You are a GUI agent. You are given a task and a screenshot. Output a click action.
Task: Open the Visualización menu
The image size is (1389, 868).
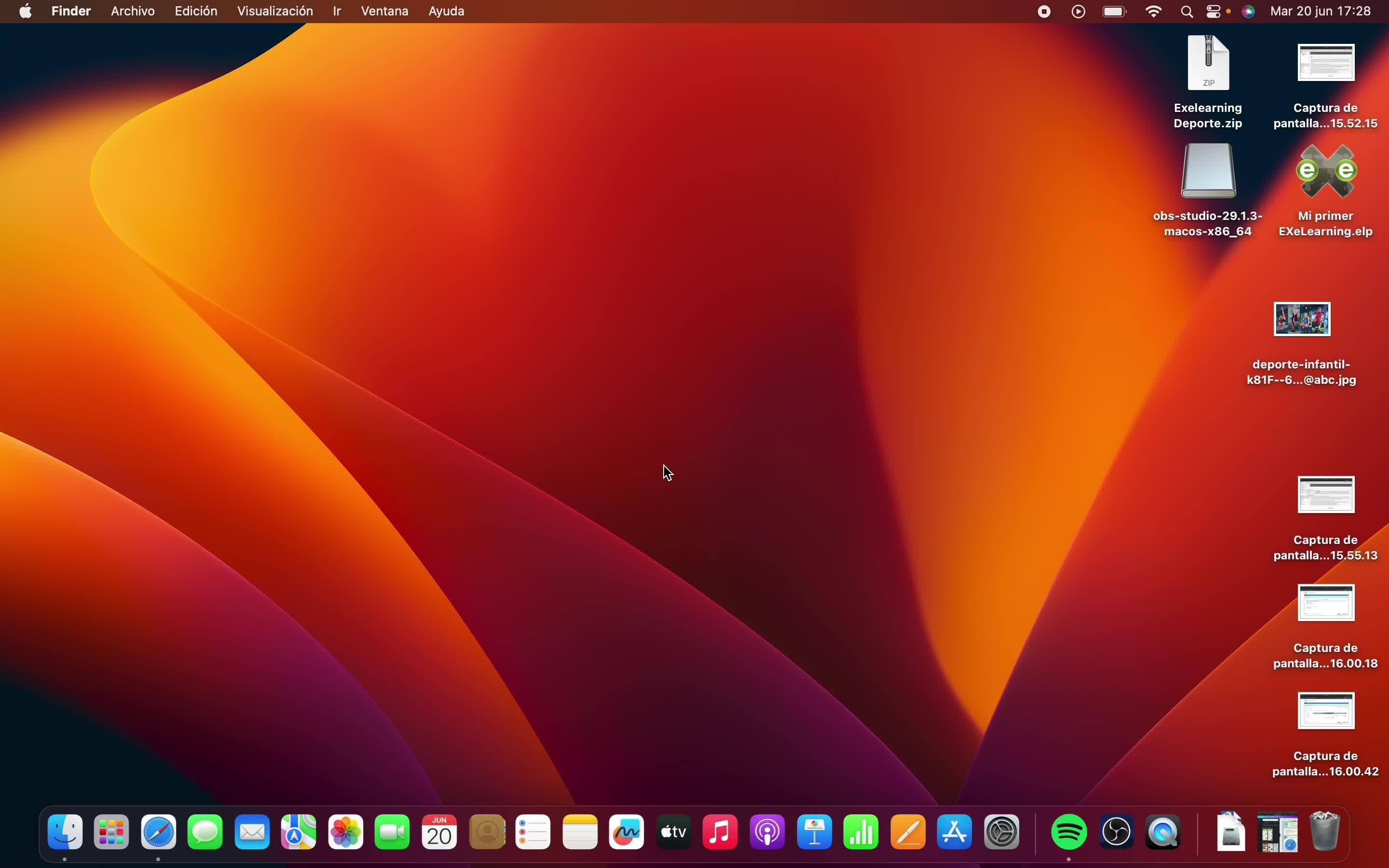275,12
